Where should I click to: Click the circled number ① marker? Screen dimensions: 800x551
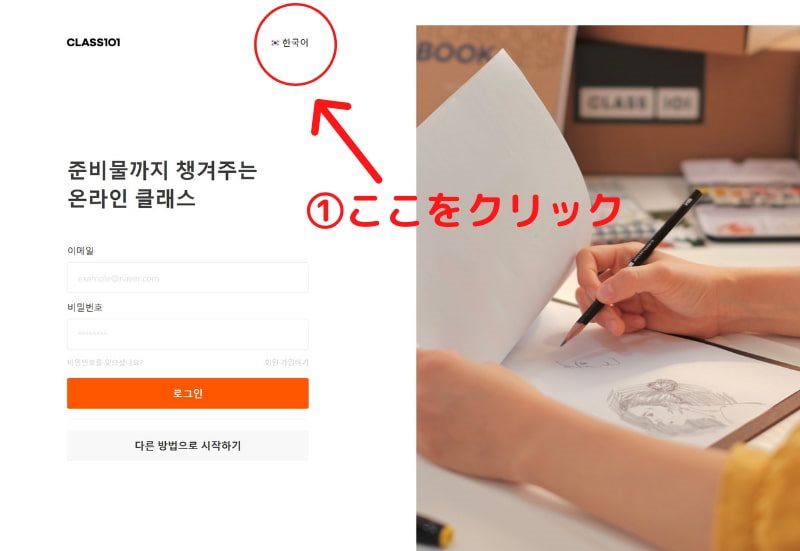[x=326, y=211]
